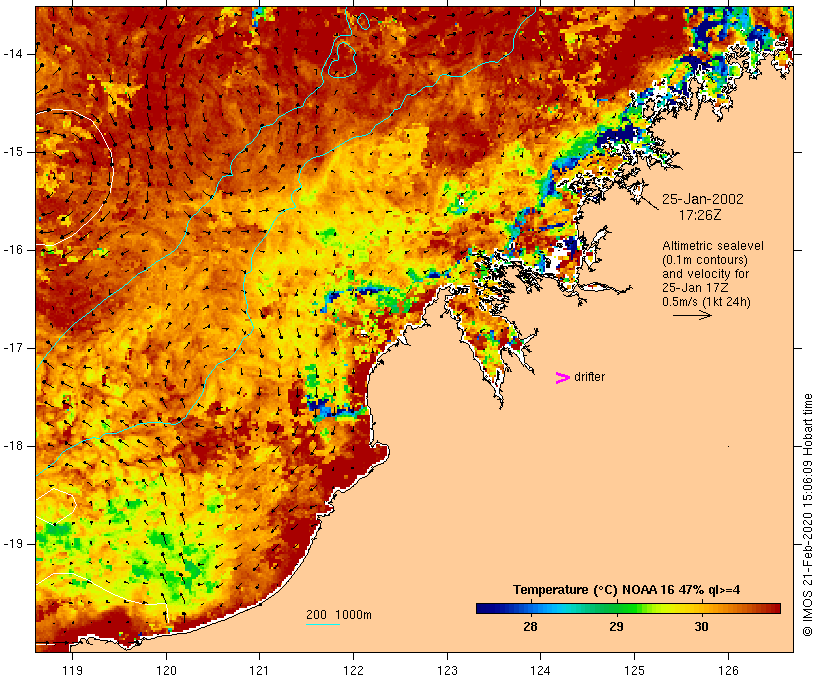Click the longitude label '122'
The height and width of the screenshot is (680, 820).
click(354, 670)
